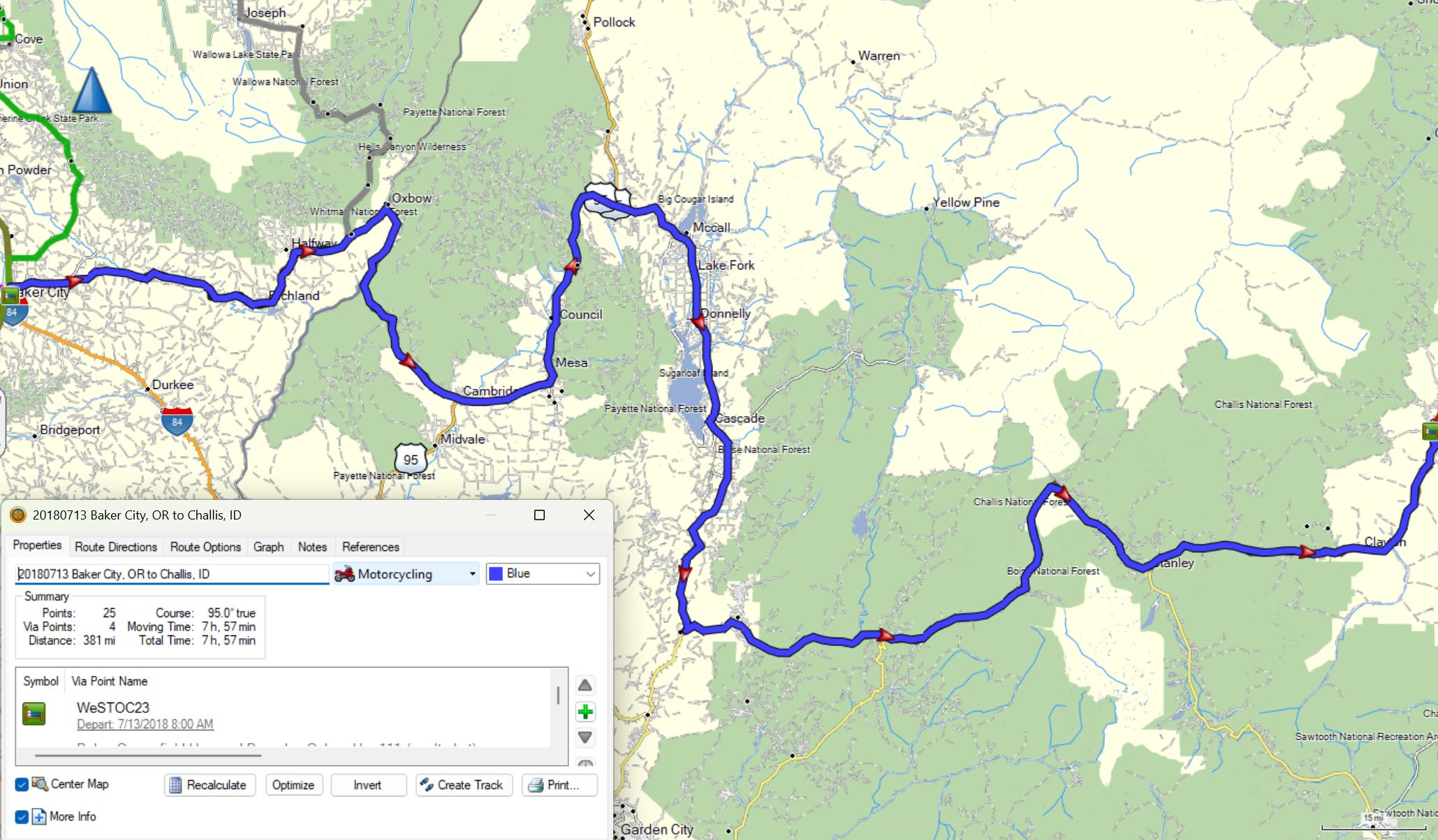
Task: Click Depart 7/13/2018 8:00 AM link
Action: coord(145,724)
